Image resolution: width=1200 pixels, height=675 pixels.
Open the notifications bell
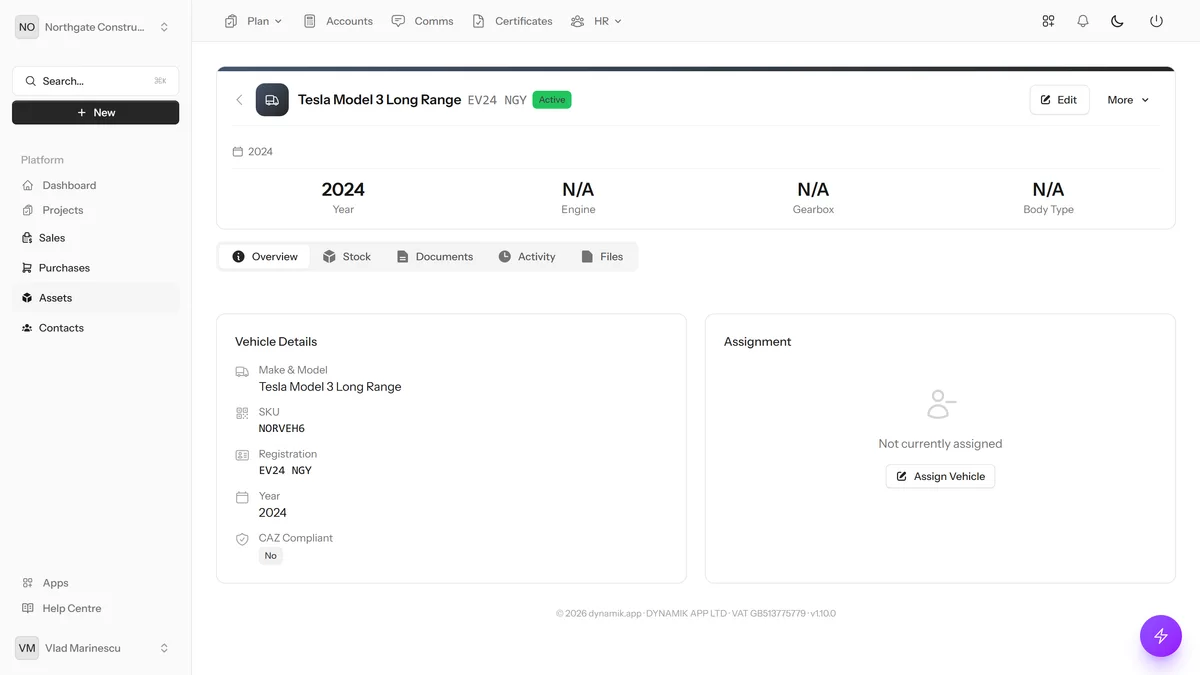pyautogui.click(x=1083, y=21)
